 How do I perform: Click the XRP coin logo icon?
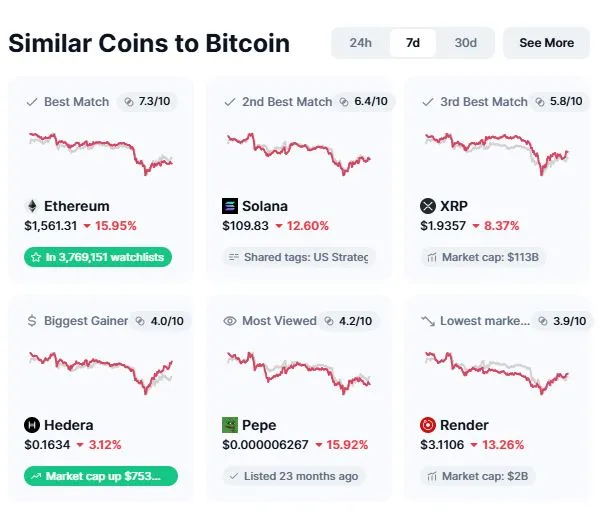click(x=428, y=206)
